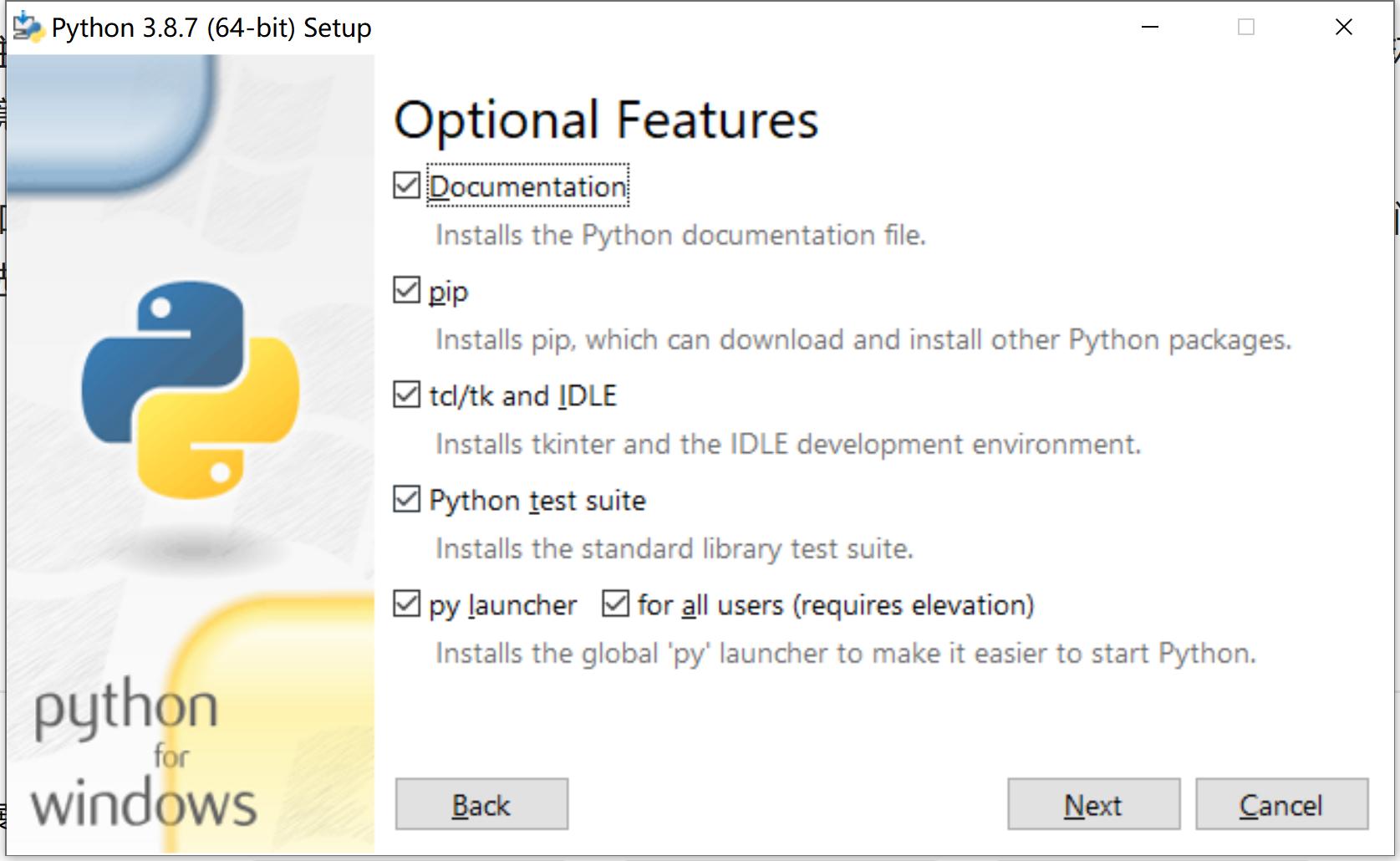The image size is (1400, 861).
Task: Click the py launcher description text
Action: pyautogui.click(x=844, y=653)
